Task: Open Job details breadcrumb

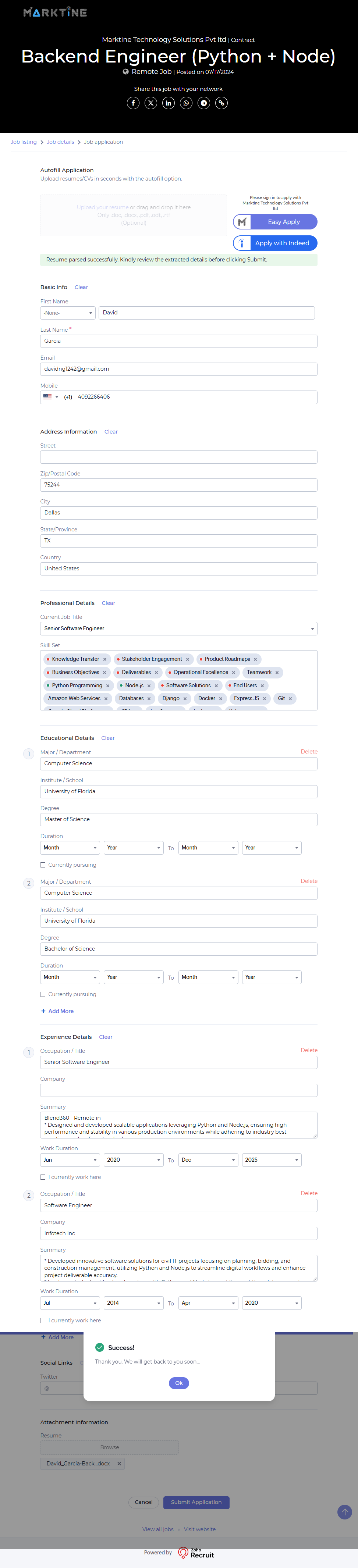Action: (60, 142)
